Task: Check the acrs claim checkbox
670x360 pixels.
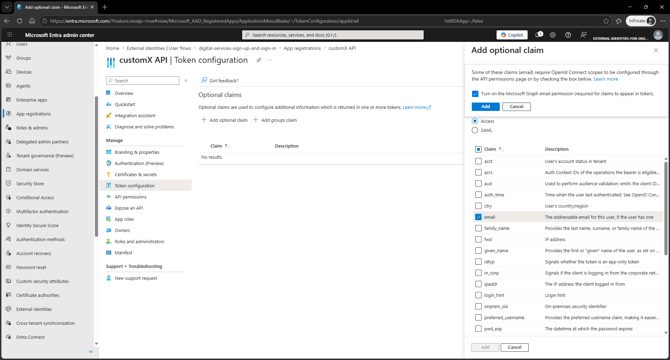Action: pos(479,173)
